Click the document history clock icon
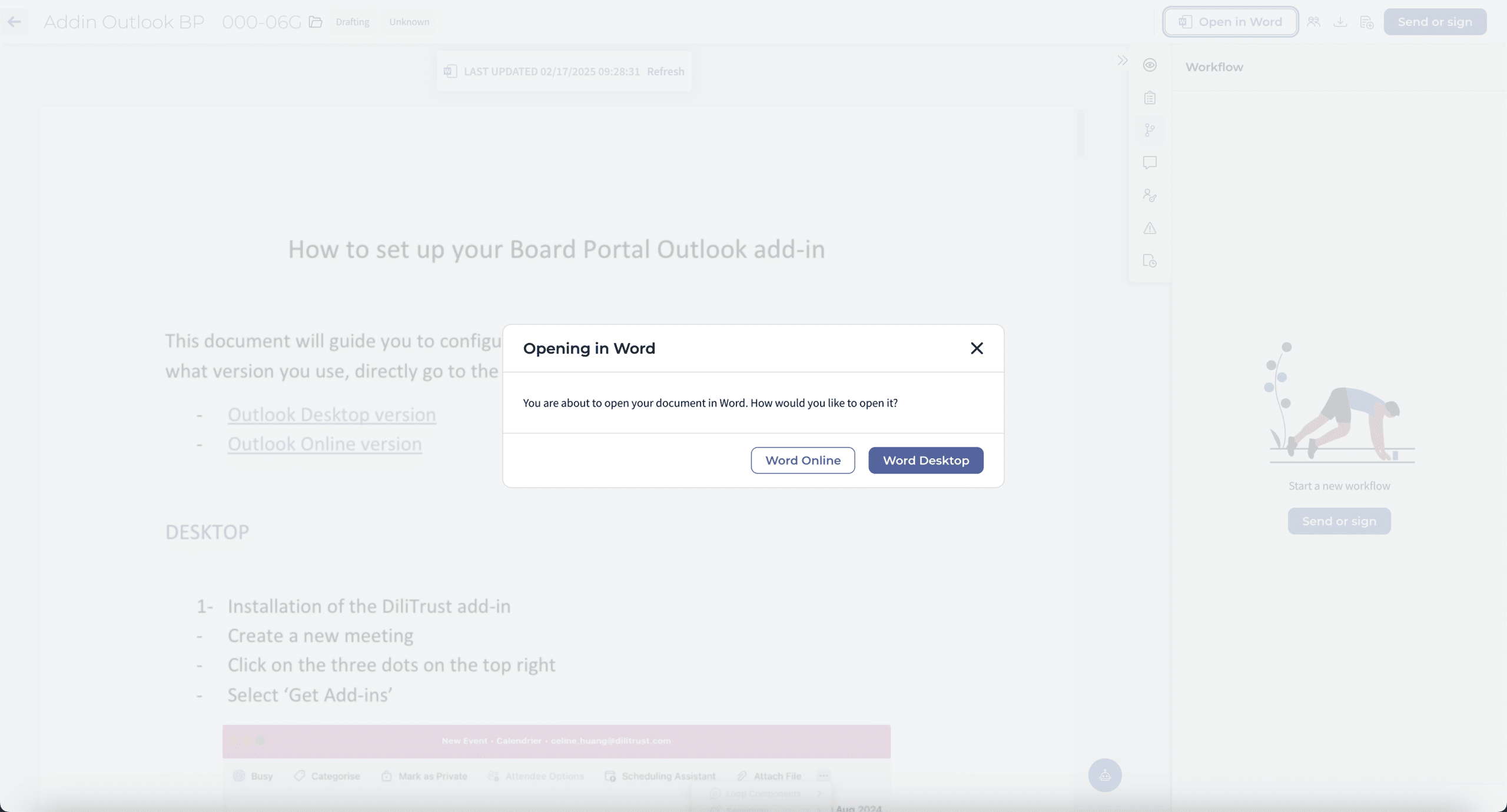 pos(1150,261)
